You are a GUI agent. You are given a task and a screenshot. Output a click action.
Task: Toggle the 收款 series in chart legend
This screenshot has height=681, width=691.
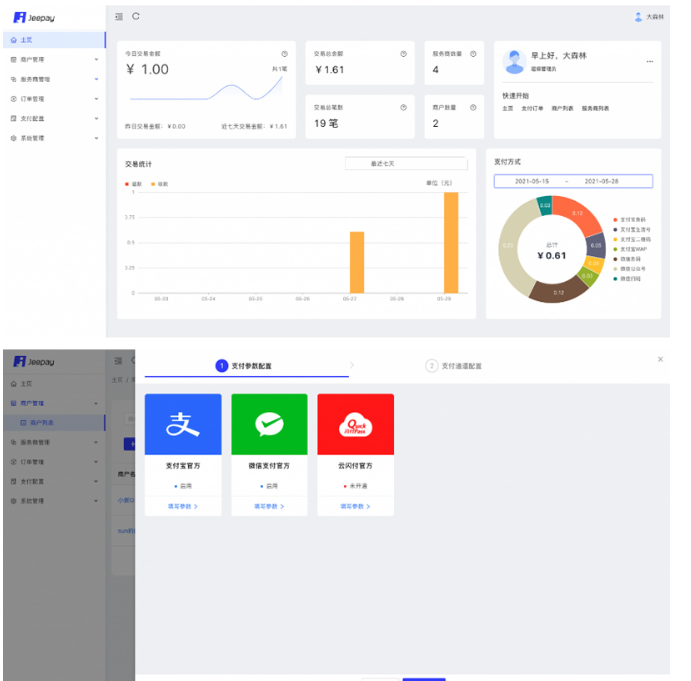tap(159, 184)
